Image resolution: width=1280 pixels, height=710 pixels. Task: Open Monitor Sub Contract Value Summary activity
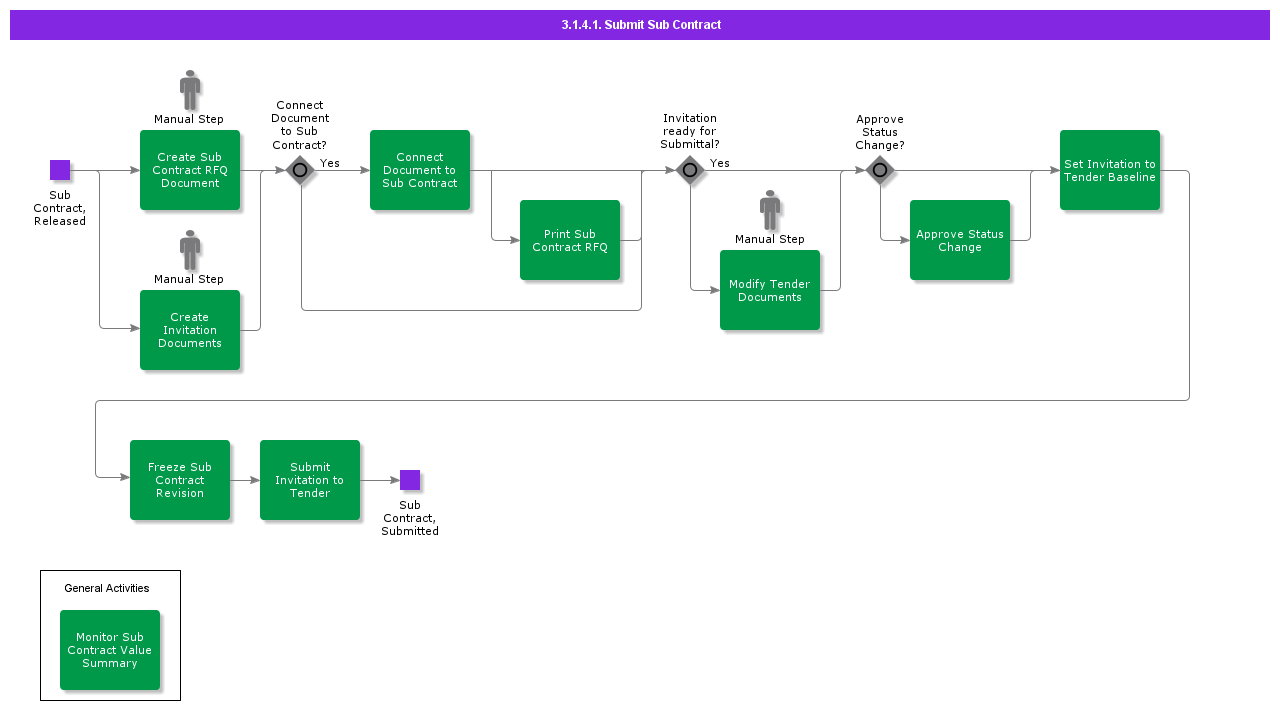click(x=110, y=650)
